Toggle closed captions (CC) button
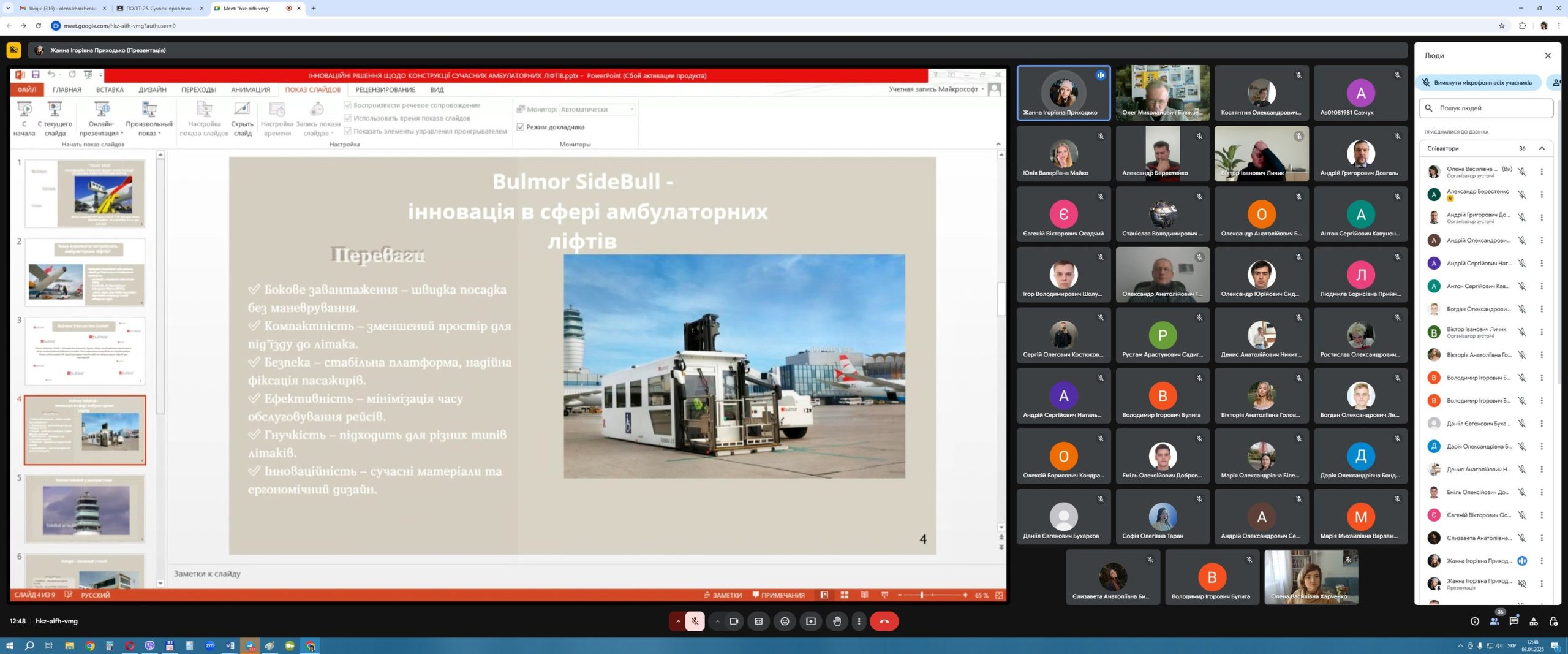The height and width of the screenshot is (654, 1568). point(758,621)
